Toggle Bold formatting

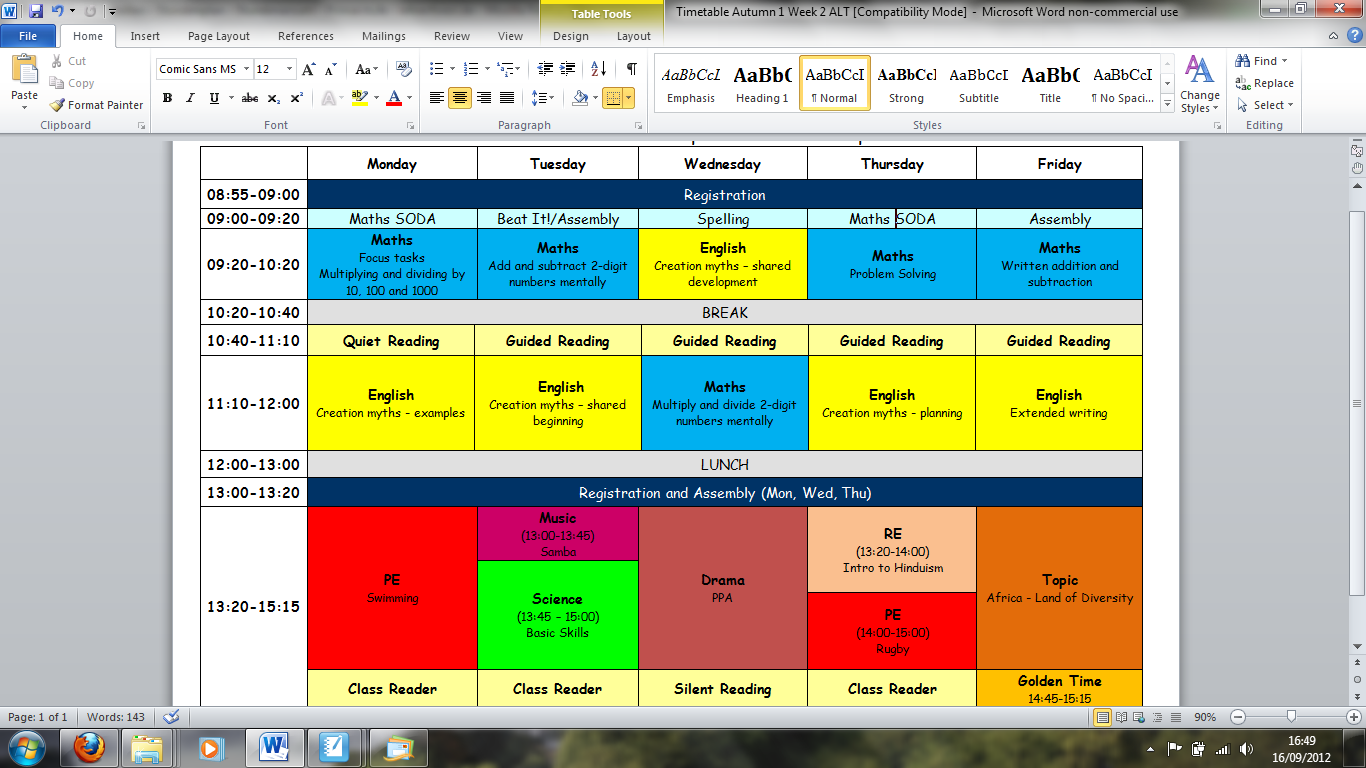[x=167, y=98]
